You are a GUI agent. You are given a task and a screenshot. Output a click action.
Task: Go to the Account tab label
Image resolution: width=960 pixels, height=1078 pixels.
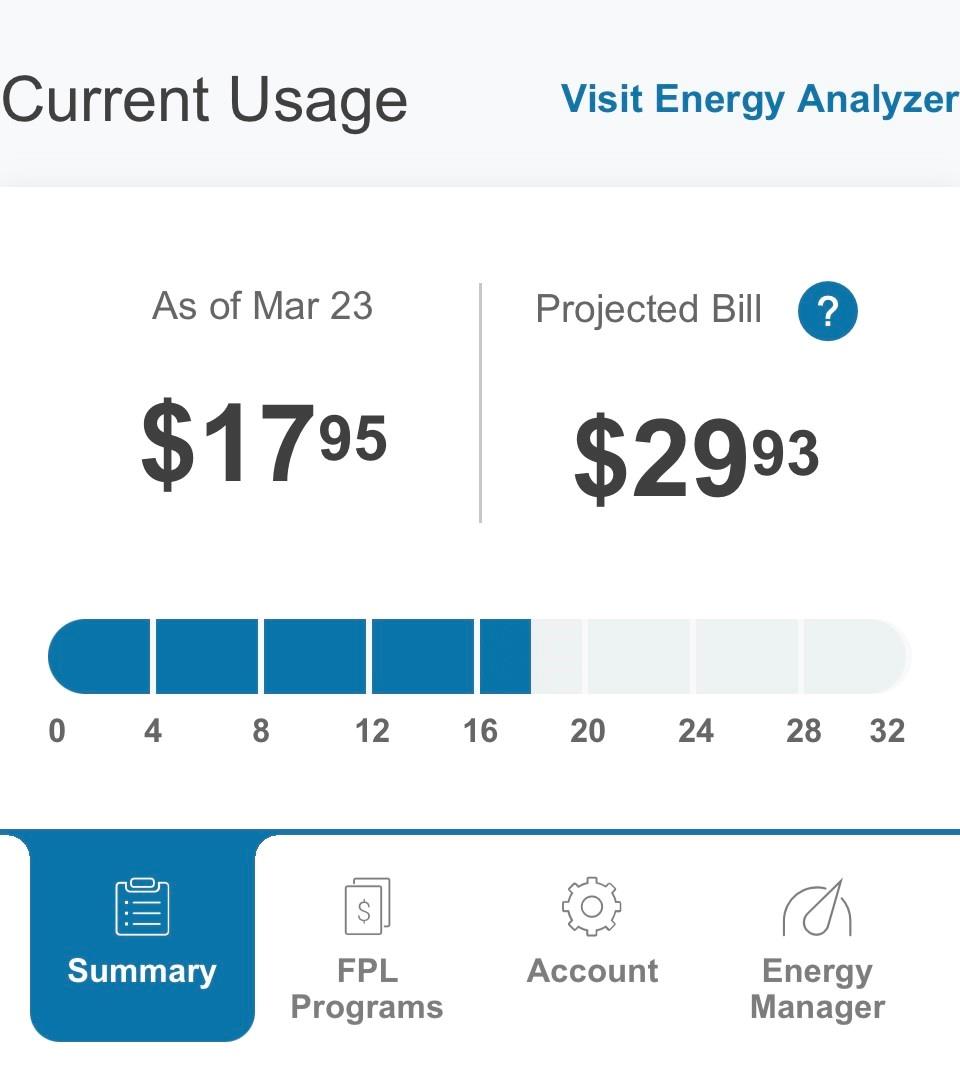(x=592, y=971)
